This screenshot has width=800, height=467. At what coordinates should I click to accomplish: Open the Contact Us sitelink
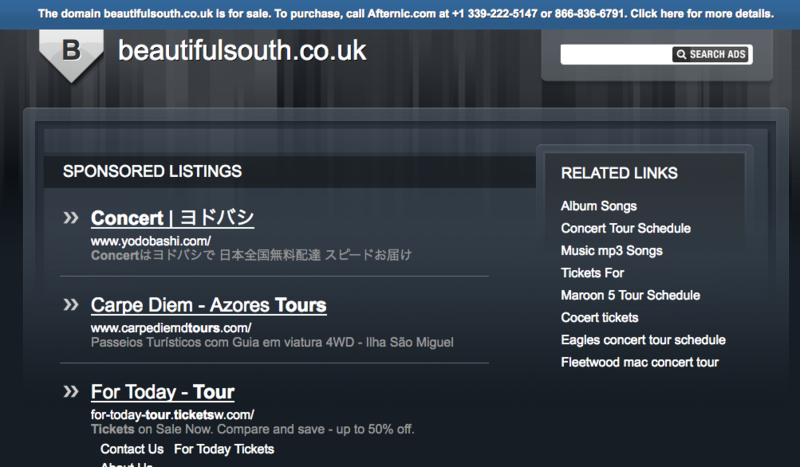(x=132, y=449)
